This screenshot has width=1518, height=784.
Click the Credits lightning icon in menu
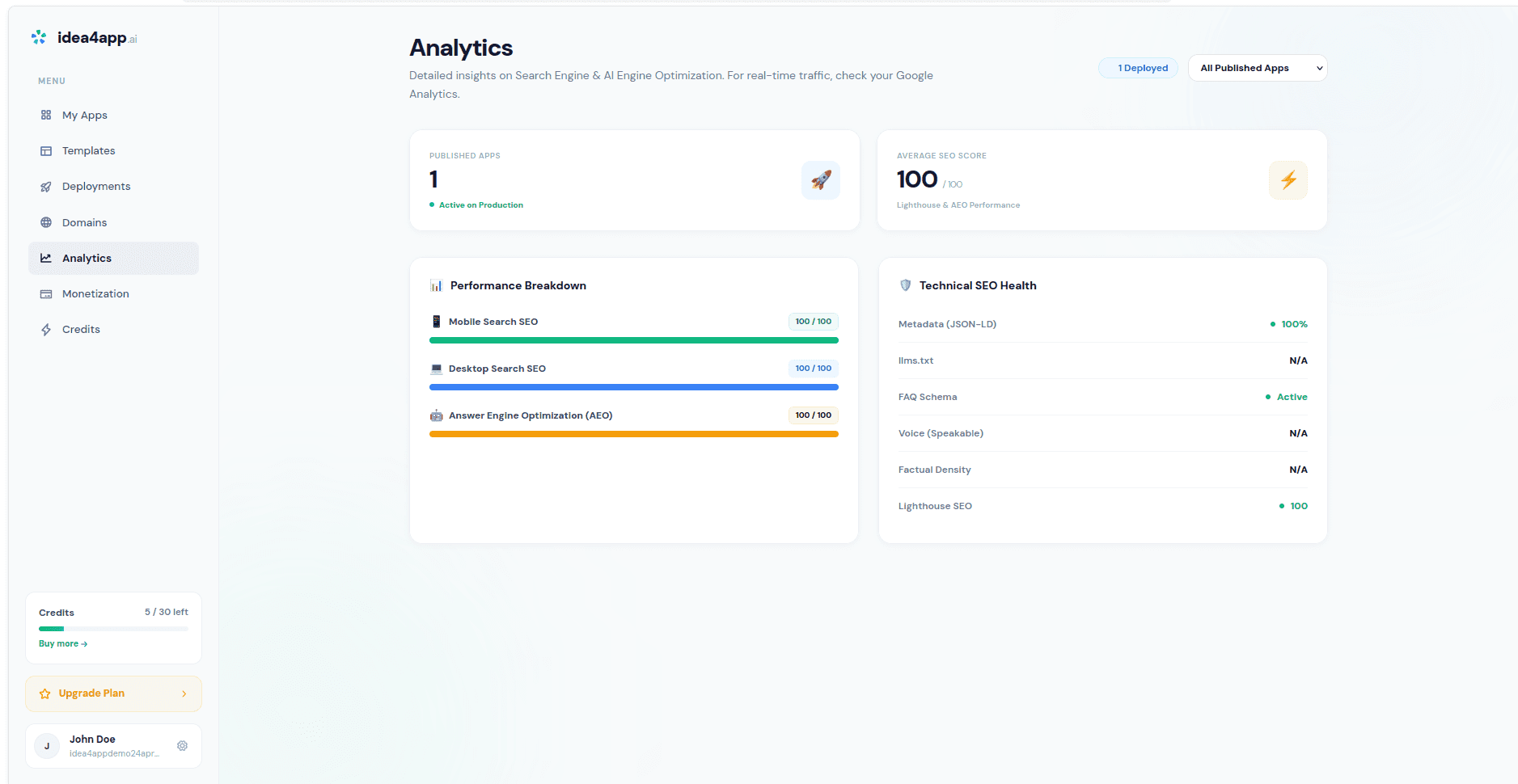click(46, 330)
